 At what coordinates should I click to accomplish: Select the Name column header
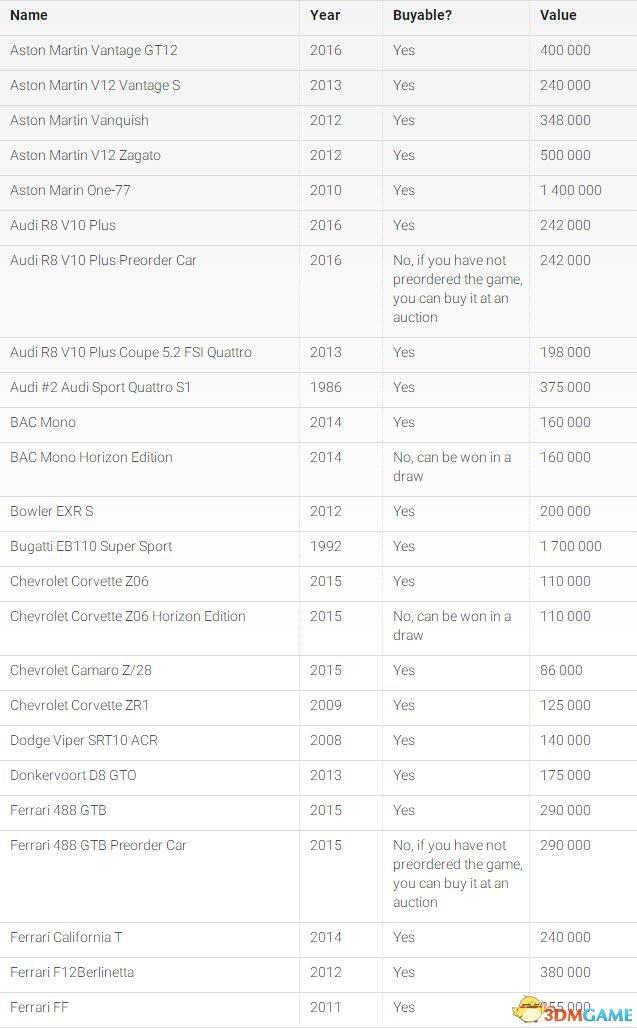pos(29,15)
